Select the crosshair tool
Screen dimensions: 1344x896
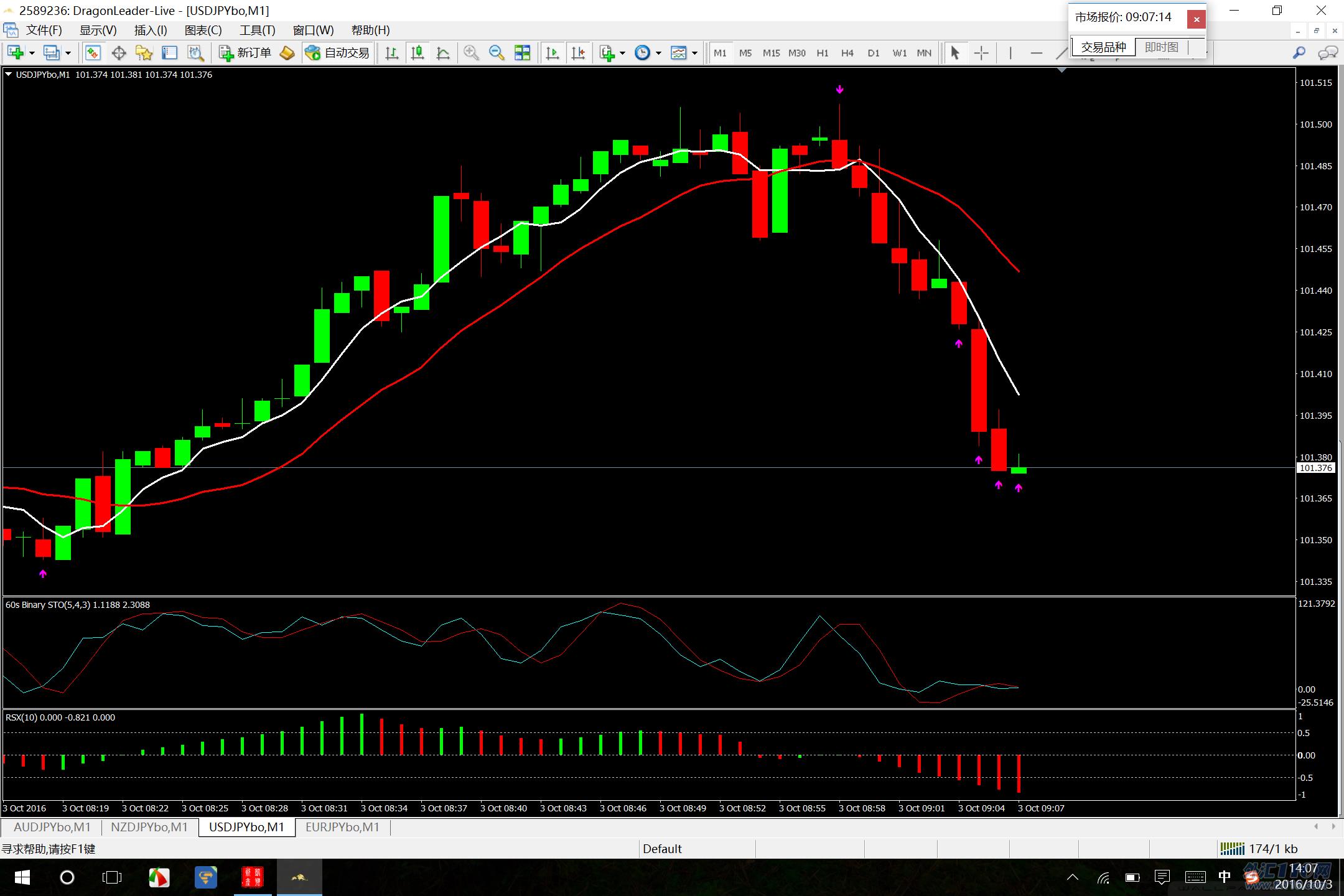point(981,53)
